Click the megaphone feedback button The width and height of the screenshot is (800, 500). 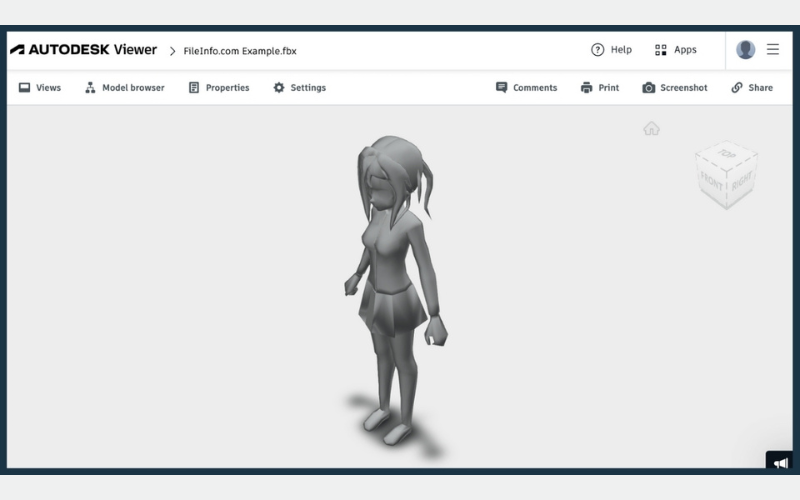[x=779, y=463]
